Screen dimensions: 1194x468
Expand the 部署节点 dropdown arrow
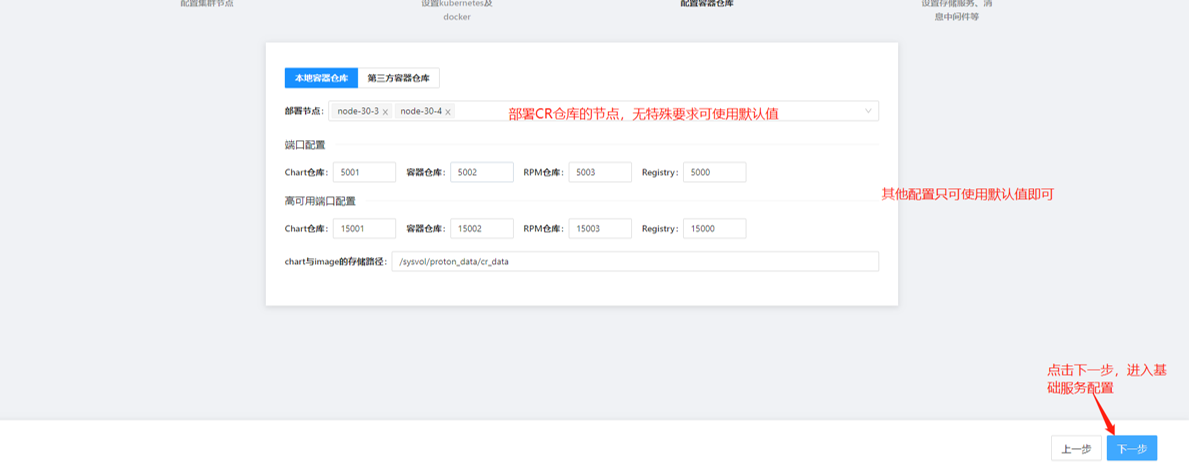pos(868,111)
